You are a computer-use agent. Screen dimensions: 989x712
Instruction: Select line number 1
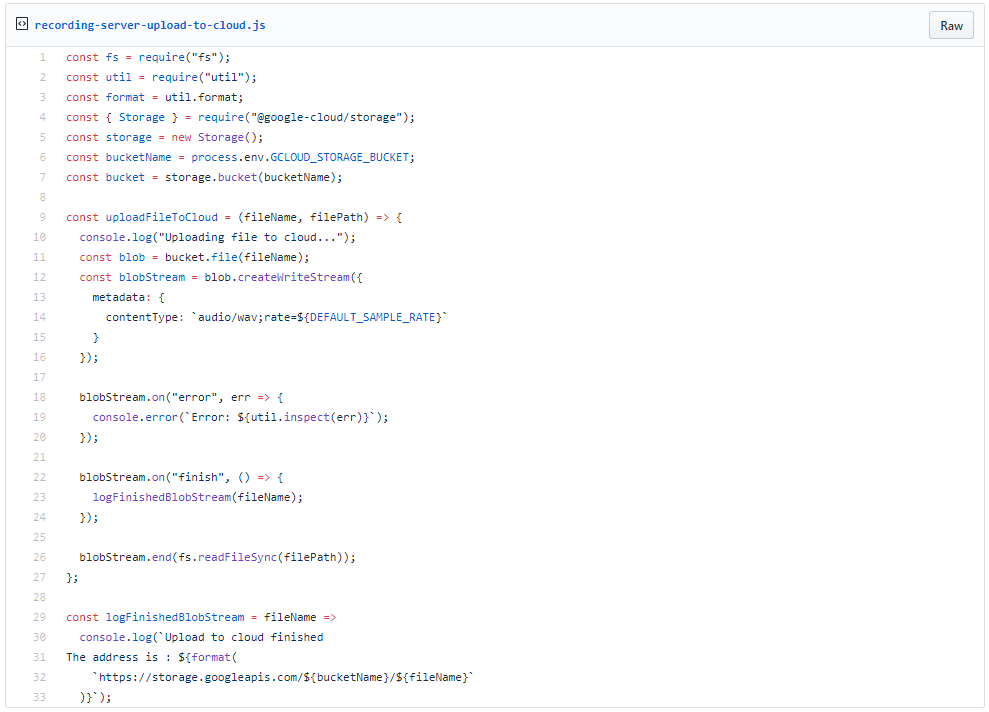tap(43, 57)
